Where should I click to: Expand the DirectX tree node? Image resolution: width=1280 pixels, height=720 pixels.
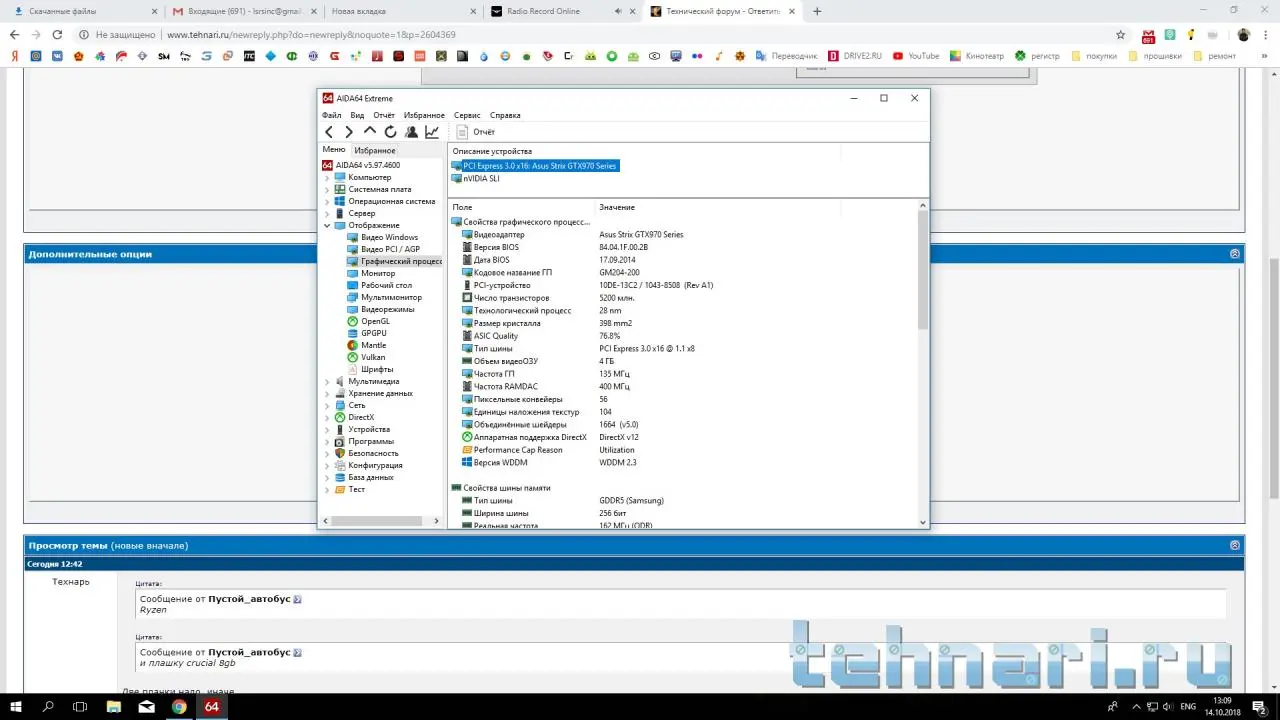pyautogui.click(x=327, y=418)
